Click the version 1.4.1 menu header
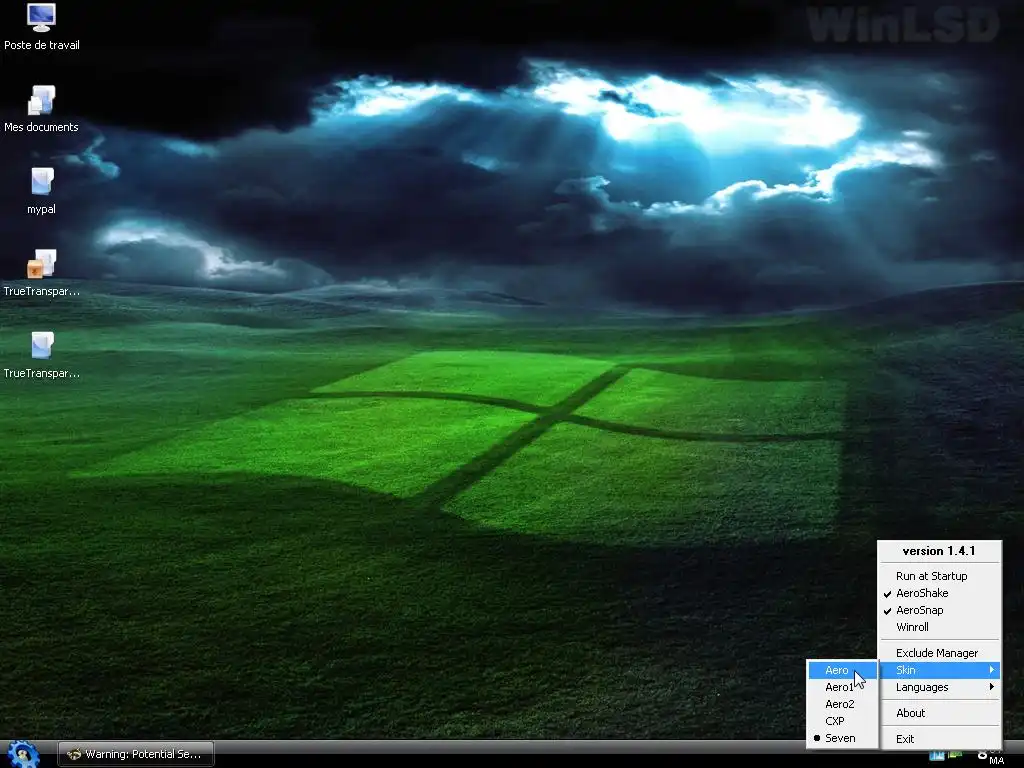Screen dimensions: 1024x768 939,551
